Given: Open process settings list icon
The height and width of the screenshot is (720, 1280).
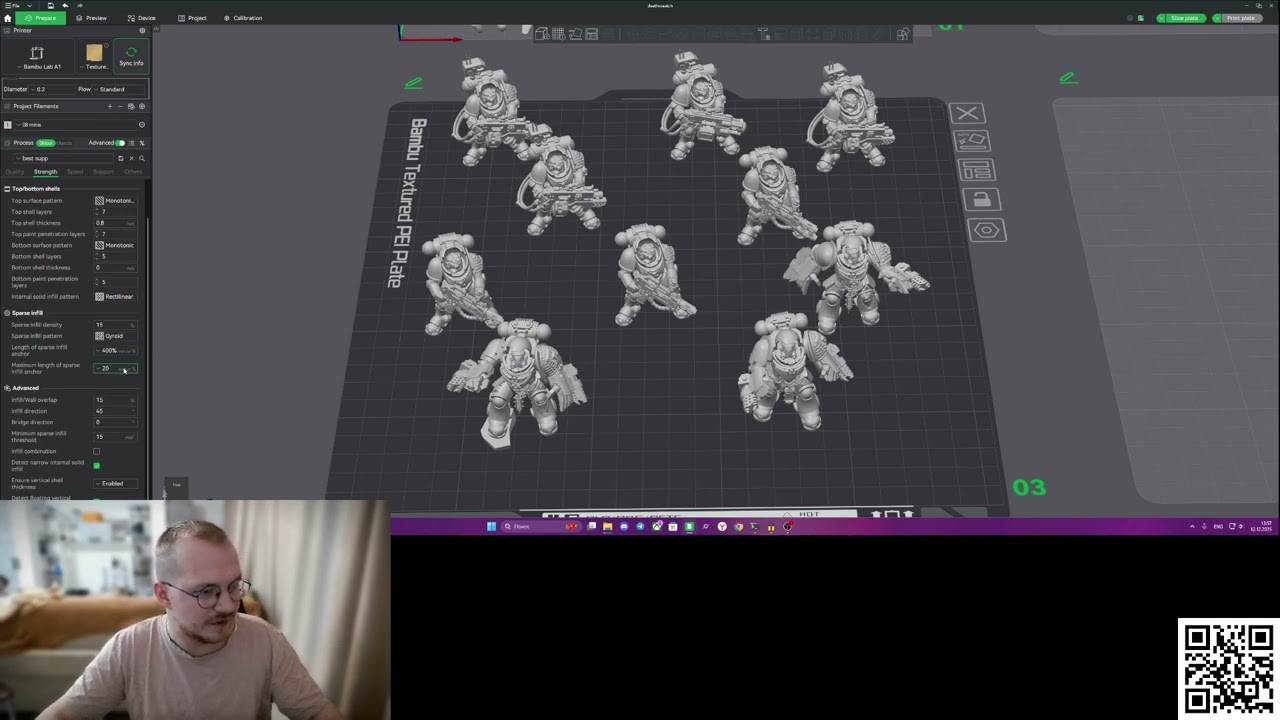Looking at the screenshot, I should 132,143.
